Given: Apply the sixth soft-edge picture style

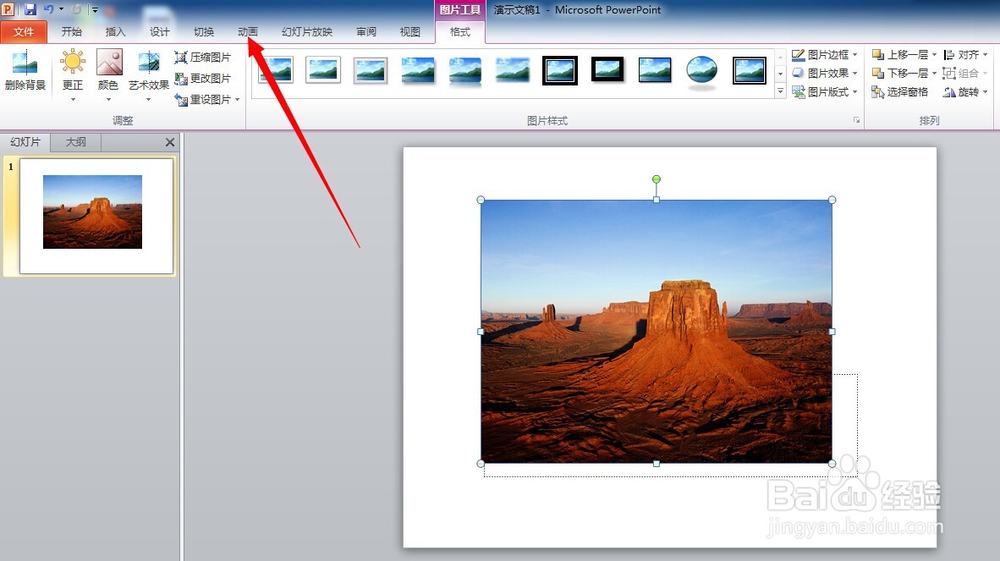Looking at the screenshot, I should pyautogui.click(x=512, y=70).
